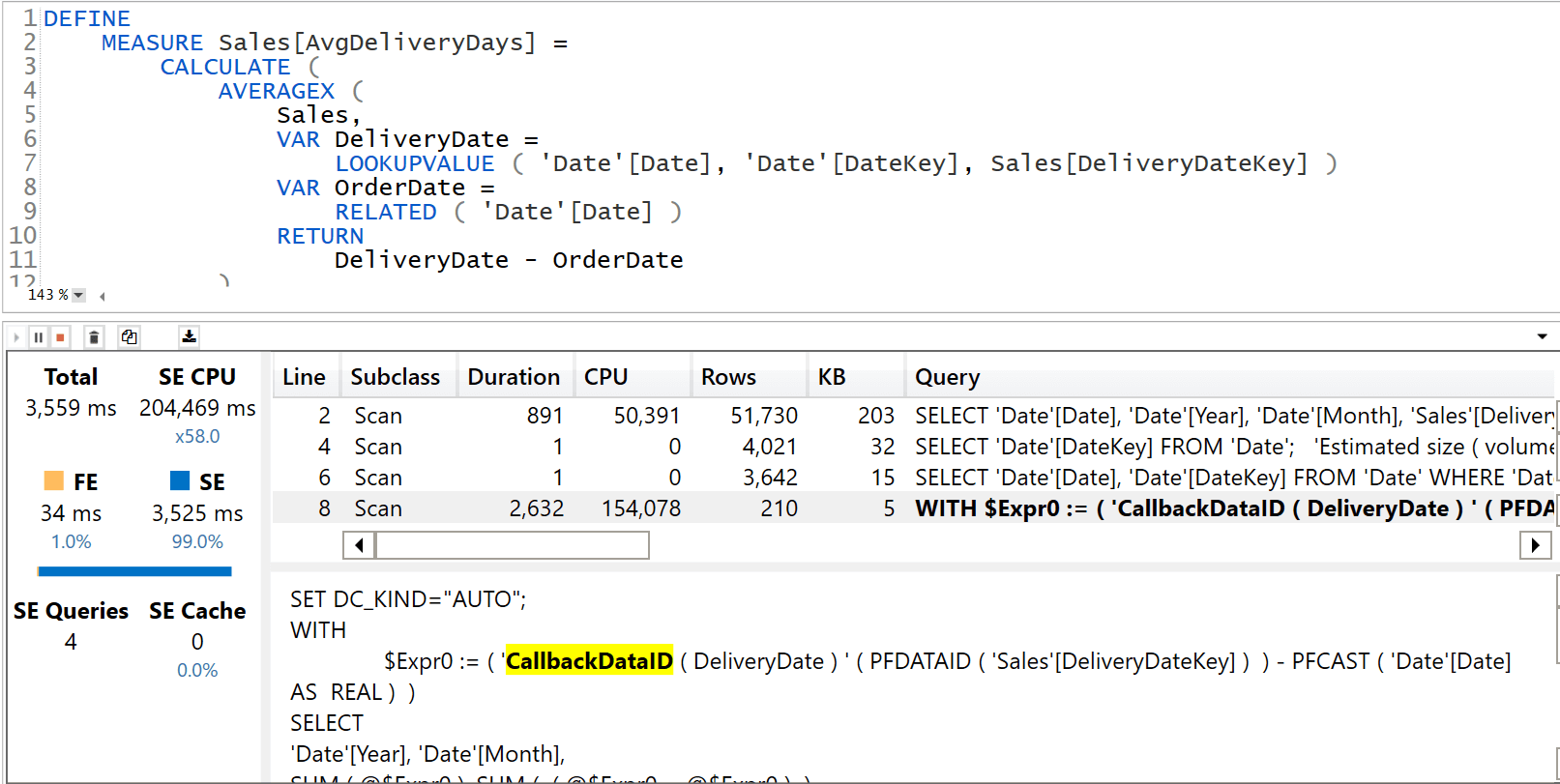Click the query starting WITH $Expr0

coord(1234,508)
